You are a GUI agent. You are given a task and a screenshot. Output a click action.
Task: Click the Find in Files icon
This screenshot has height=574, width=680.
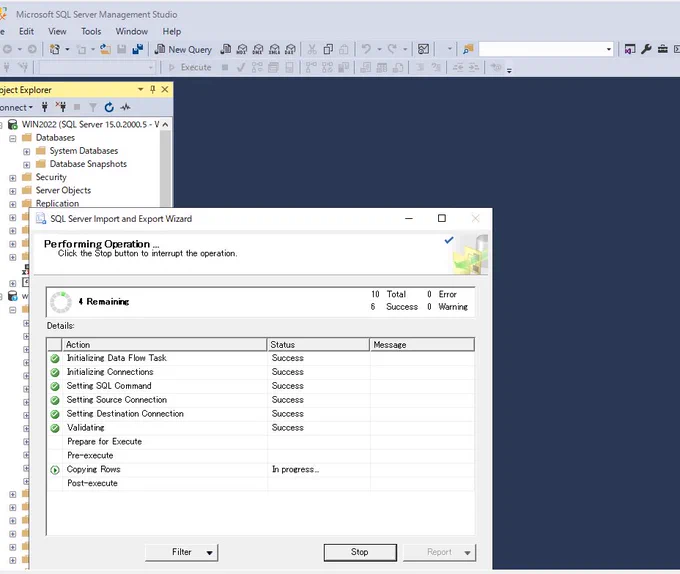pyautogui.click(x=468, y=49)
